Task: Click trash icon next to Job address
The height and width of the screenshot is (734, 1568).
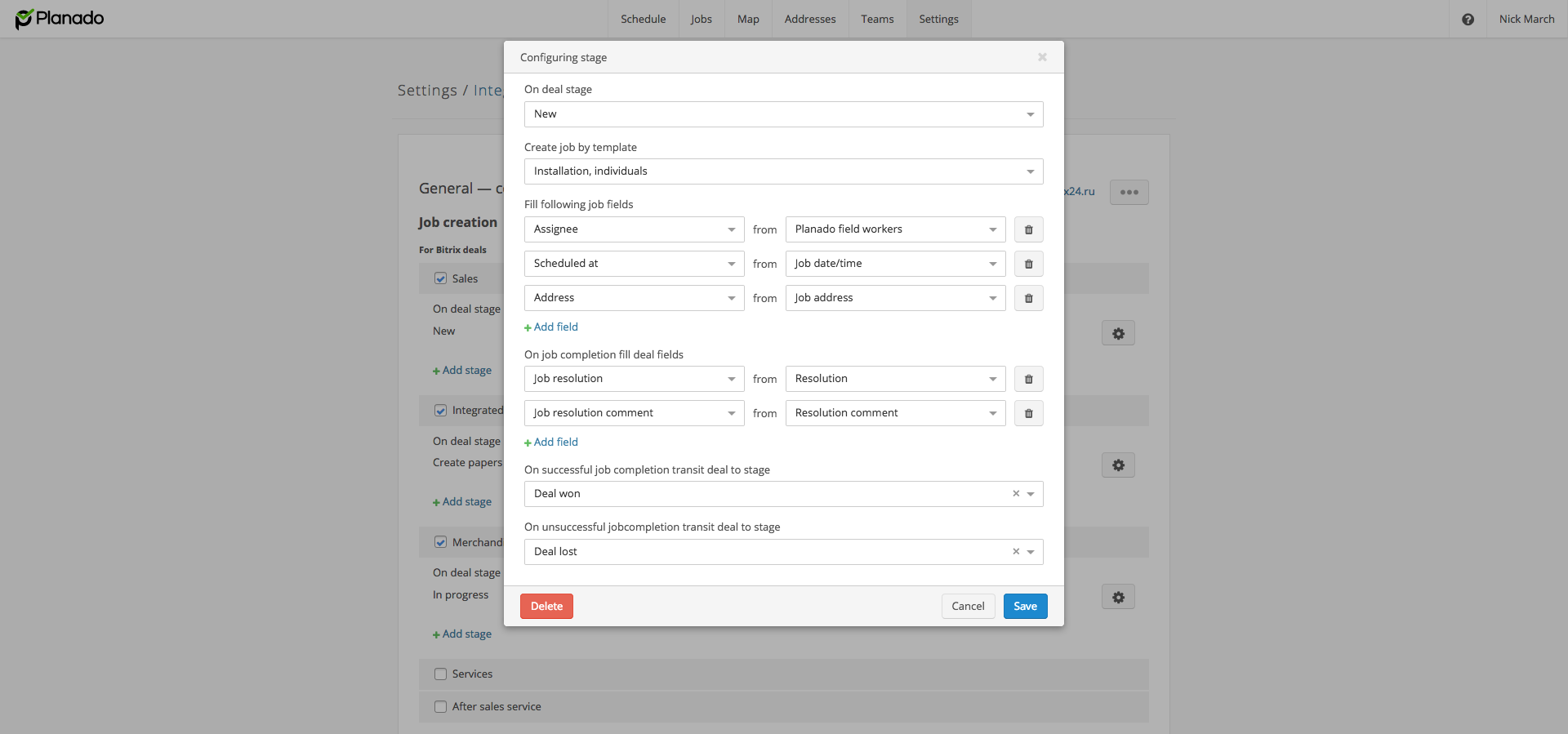Action: (x=1028, y=298)
